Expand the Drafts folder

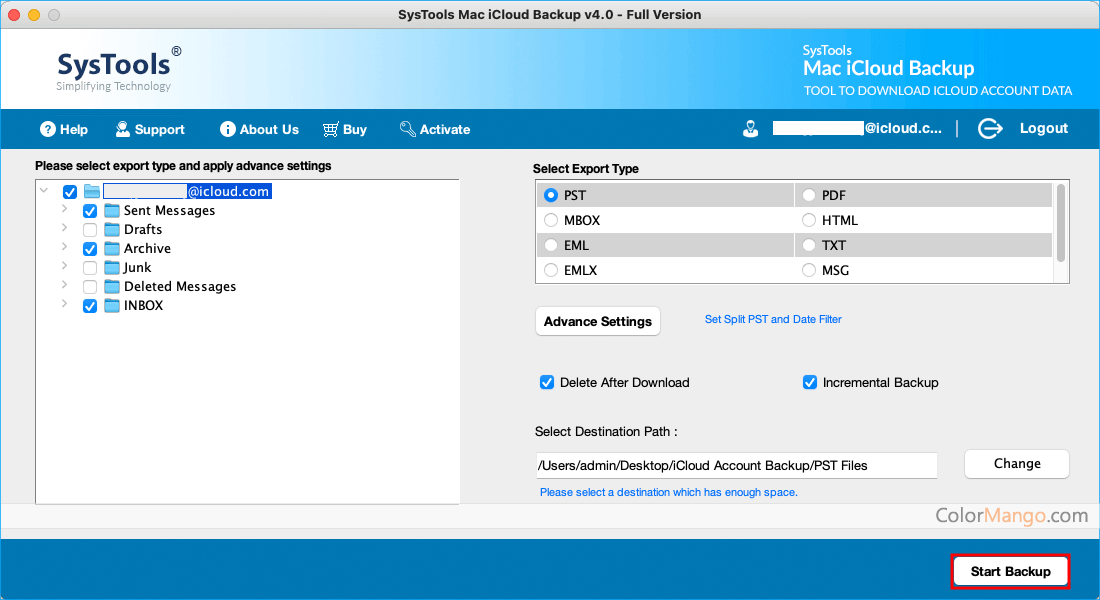(x=64, y=227)
